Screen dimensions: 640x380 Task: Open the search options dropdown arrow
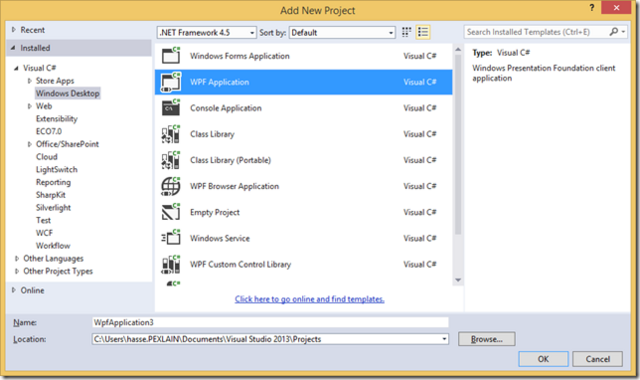pyautogui.click(x=623, y=31)
